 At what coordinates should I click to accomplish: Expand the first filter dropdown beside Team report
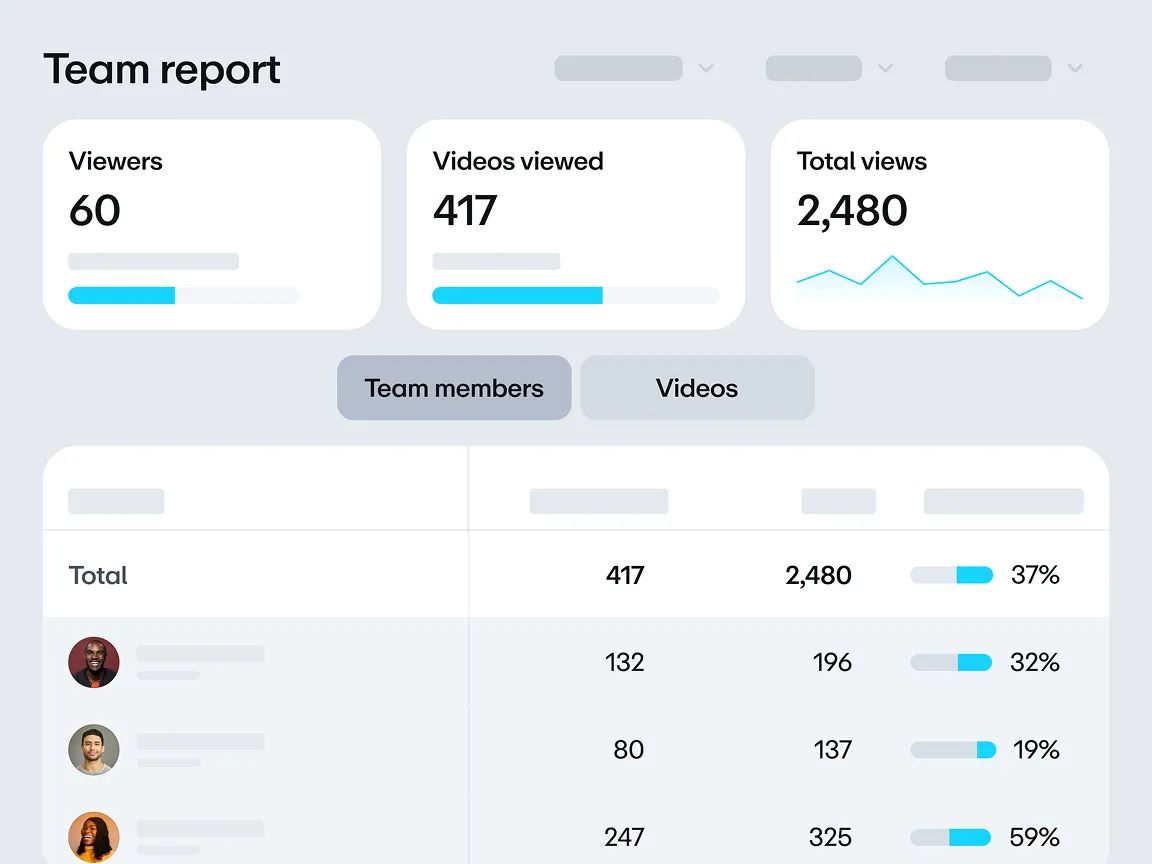tap(634, 68)
